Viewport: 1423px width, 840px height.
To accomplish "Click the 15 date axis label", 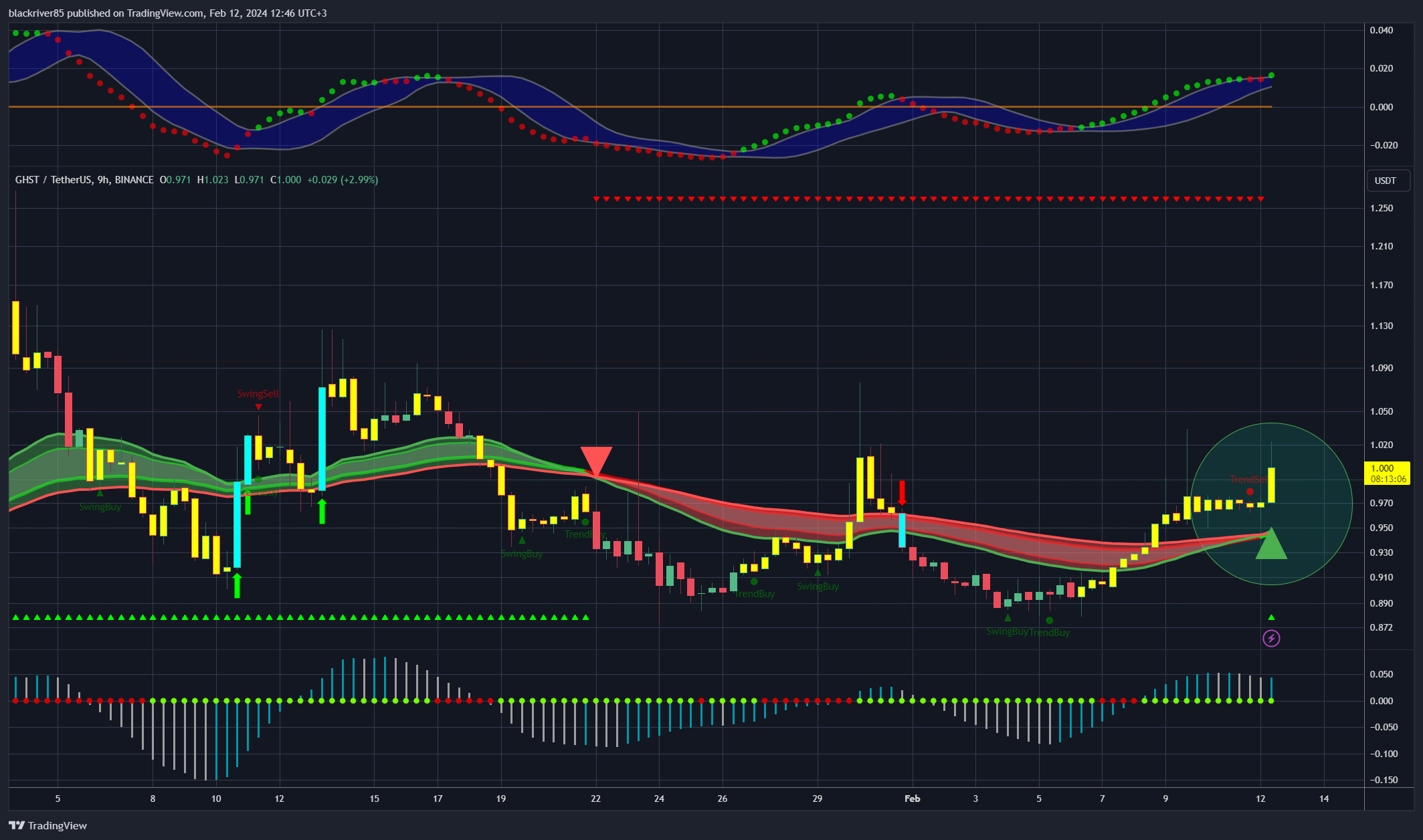I will [x=374, y=799].
